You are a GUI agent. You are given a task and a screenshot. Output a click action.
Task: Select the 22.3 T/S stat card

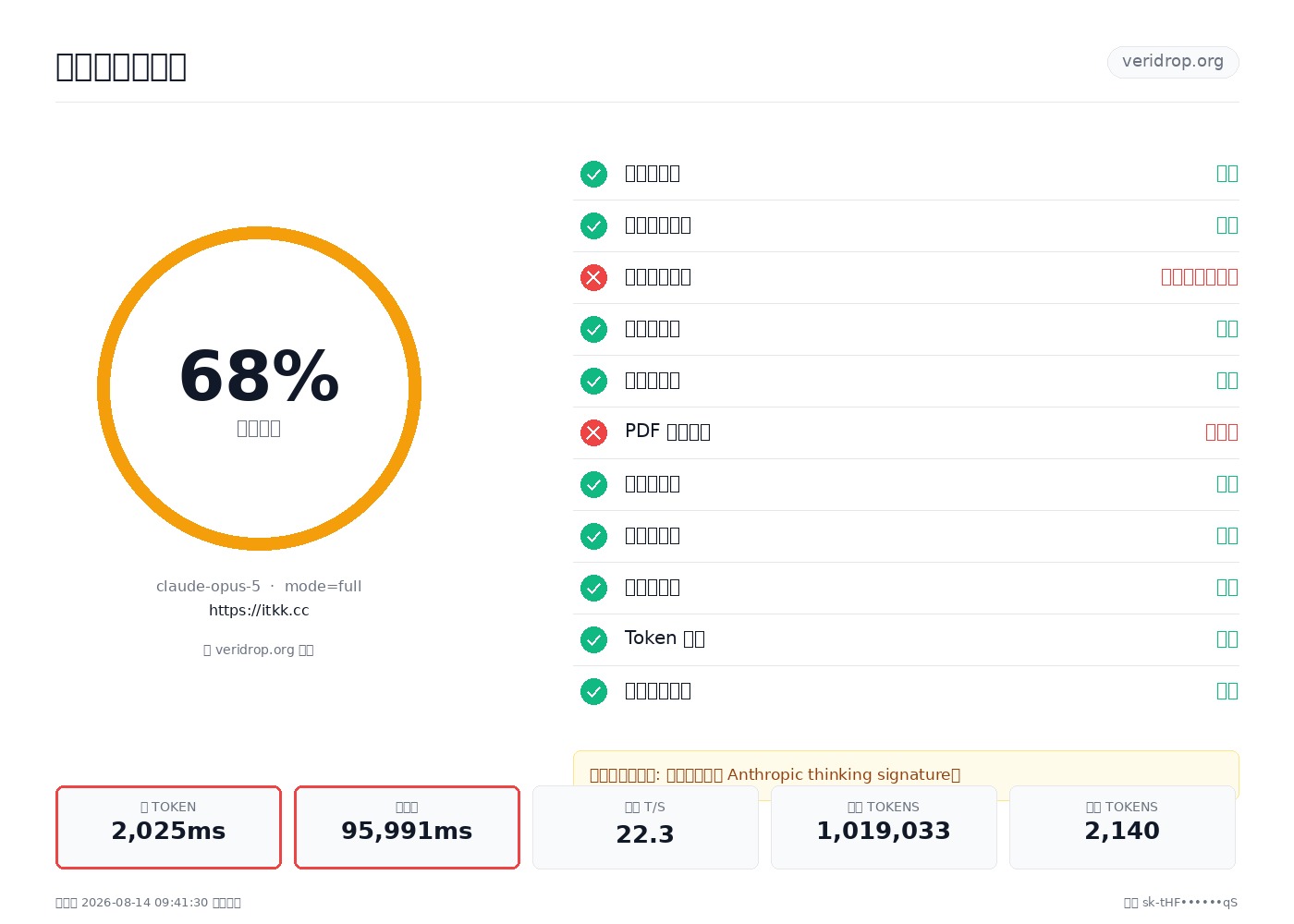point(645,827)
